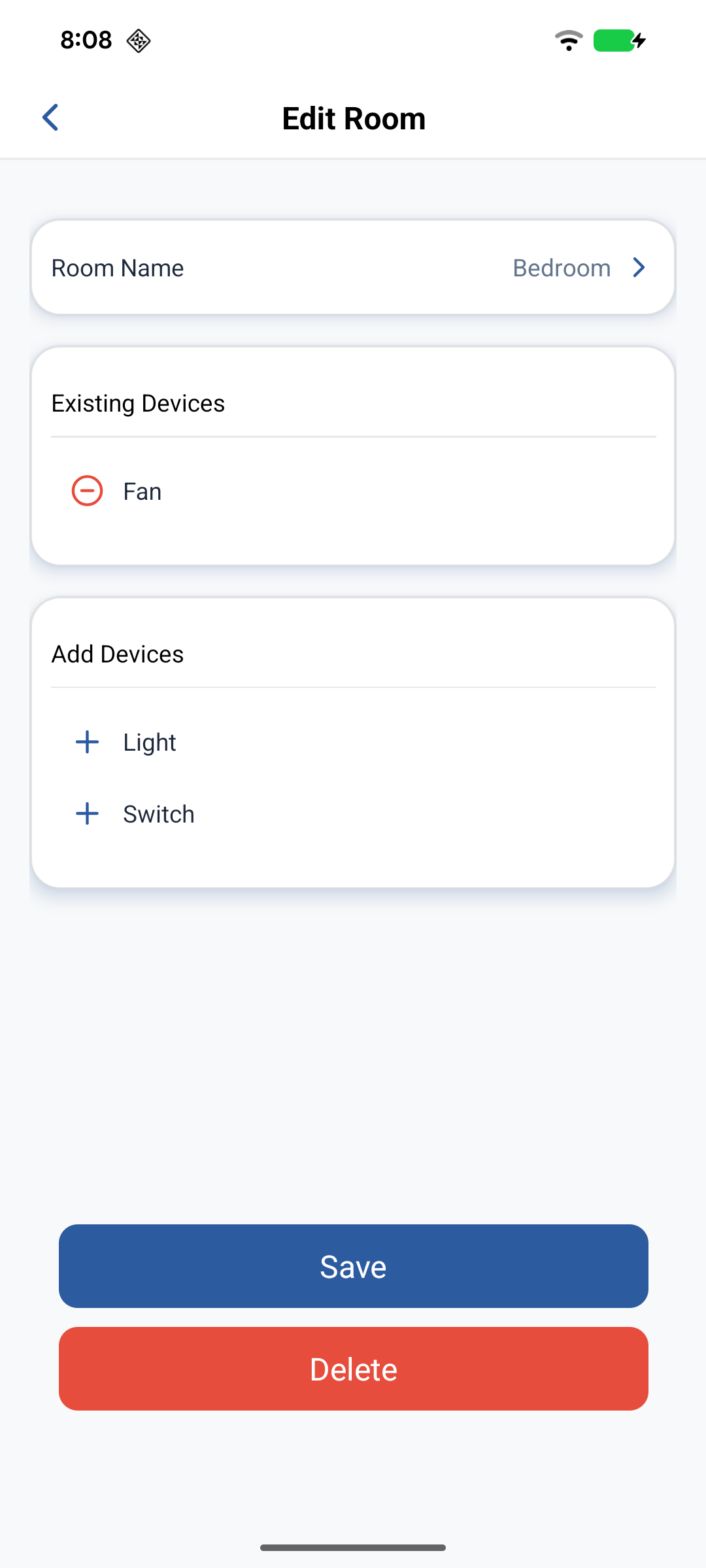
Task: Tap the charging battery icon
Action: pos(619,41)
